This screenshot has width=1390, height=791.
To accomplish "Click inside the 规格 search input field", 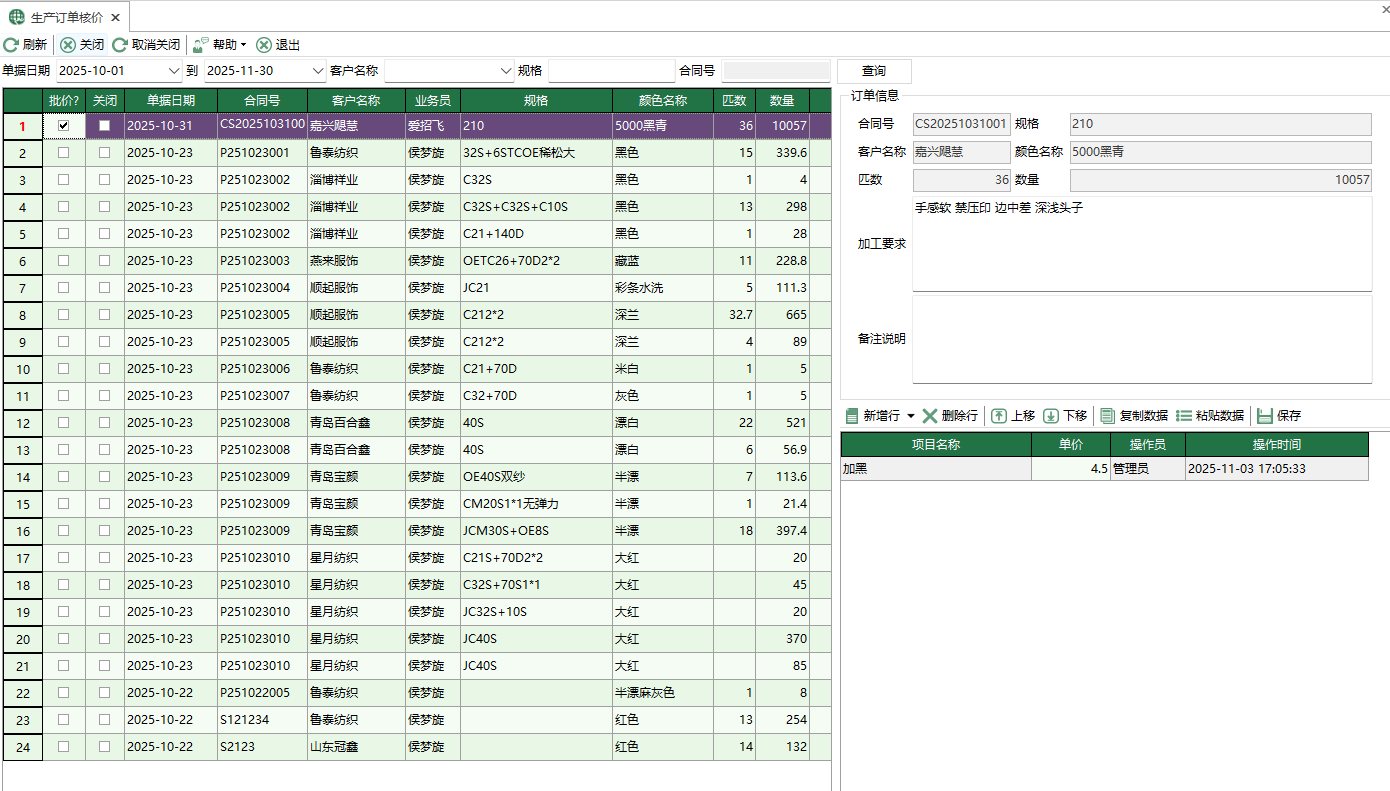I will tap(611, 70).
